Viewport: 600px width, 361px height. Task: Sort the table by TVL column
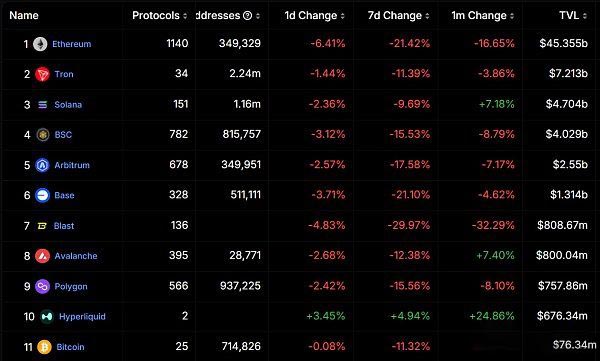point(573,15)
